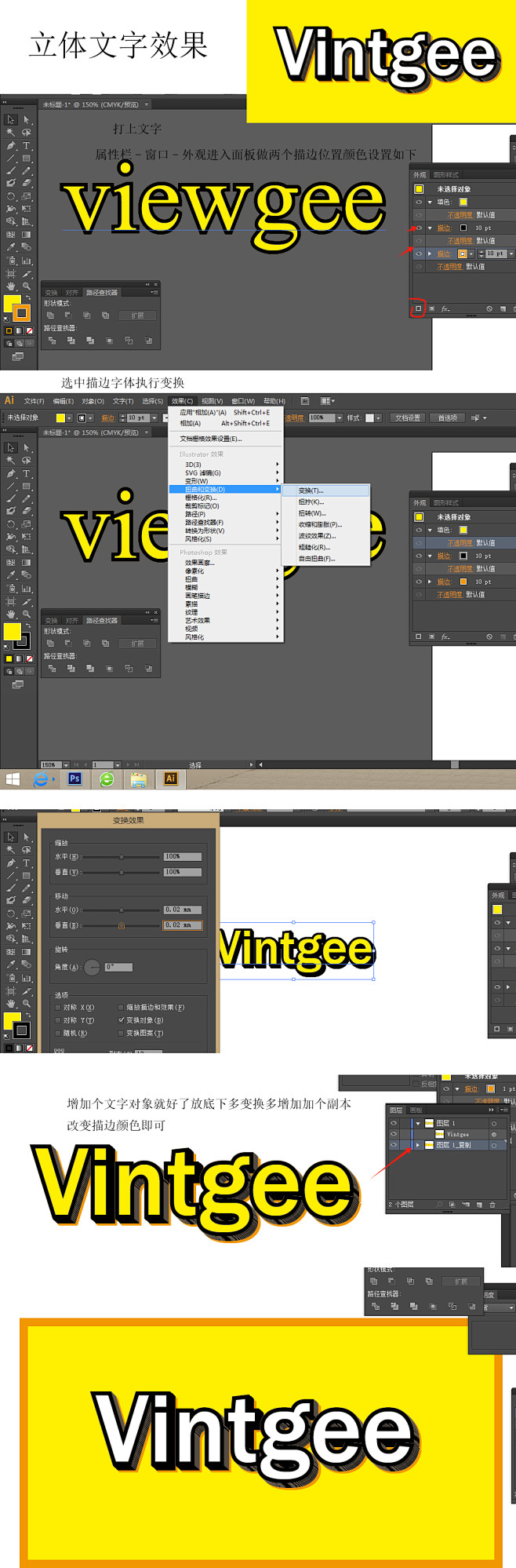The height and width of the screenshot is (1568, 516).
Task: Open the 不透明度 100% dropdown in the control bar
Action: 340,418
